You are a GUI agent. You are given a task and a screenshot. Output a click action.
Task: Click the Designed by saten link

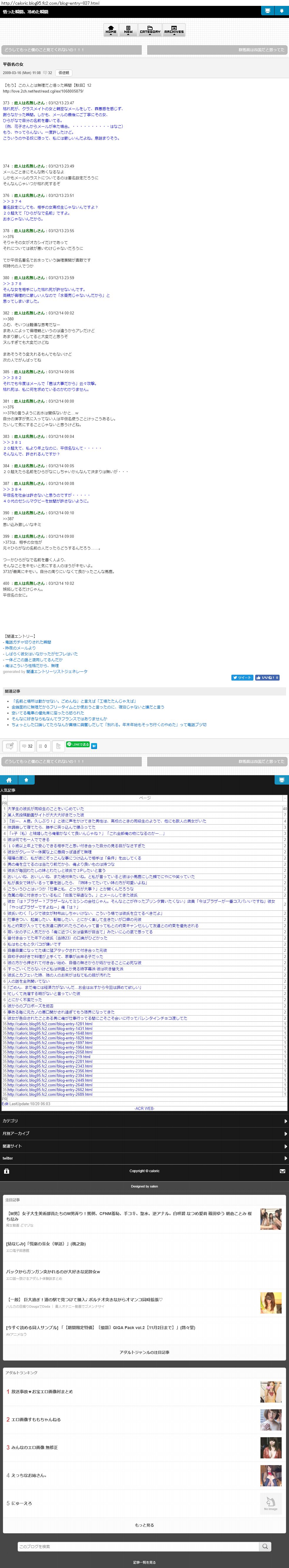[x=144, y=1186]
